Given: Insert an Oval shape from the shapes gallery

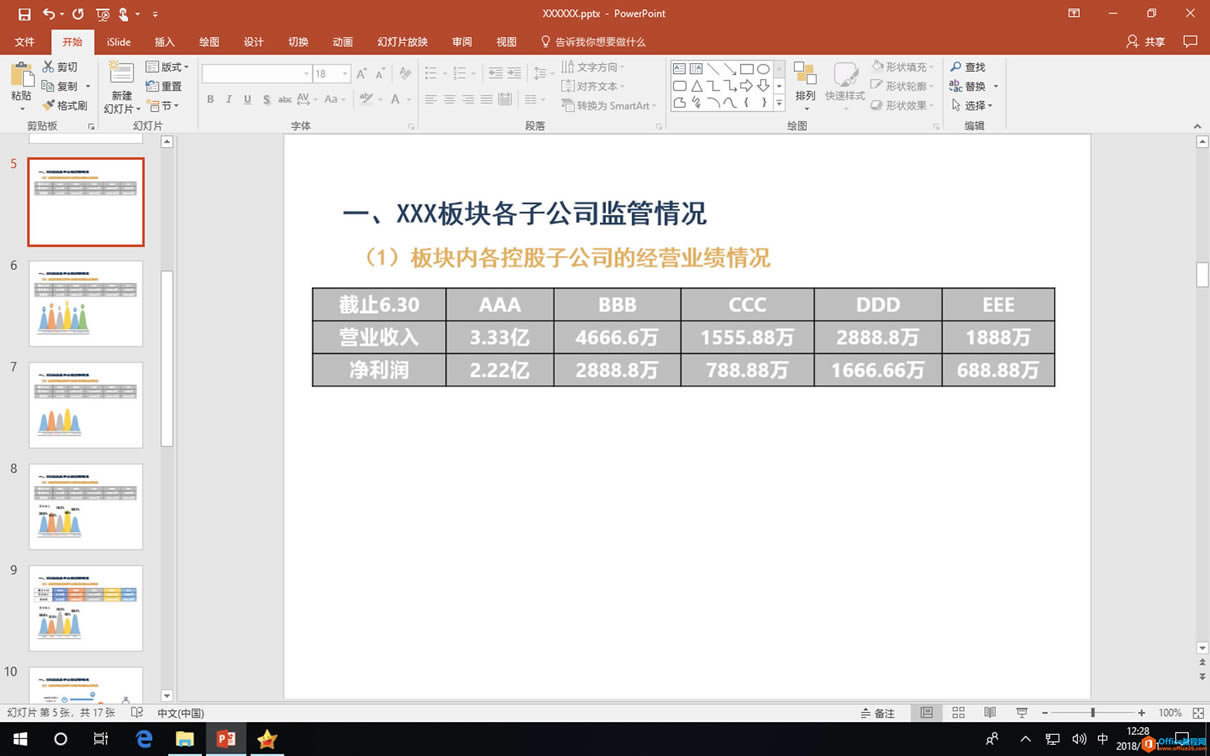Looking at the screenshot, I should [x=765, y=69].
